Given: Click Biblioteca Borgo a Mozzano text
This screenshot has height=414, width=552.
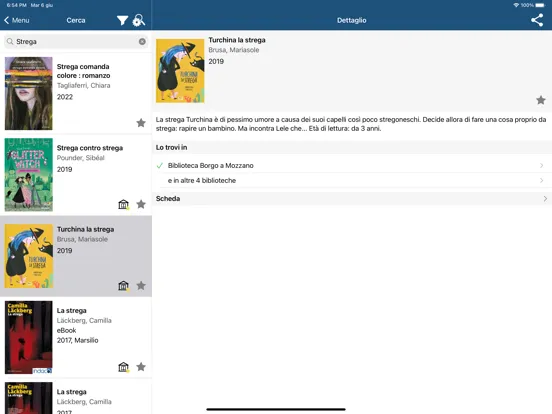Looking at the screenshot, I should tap(211, 165).
